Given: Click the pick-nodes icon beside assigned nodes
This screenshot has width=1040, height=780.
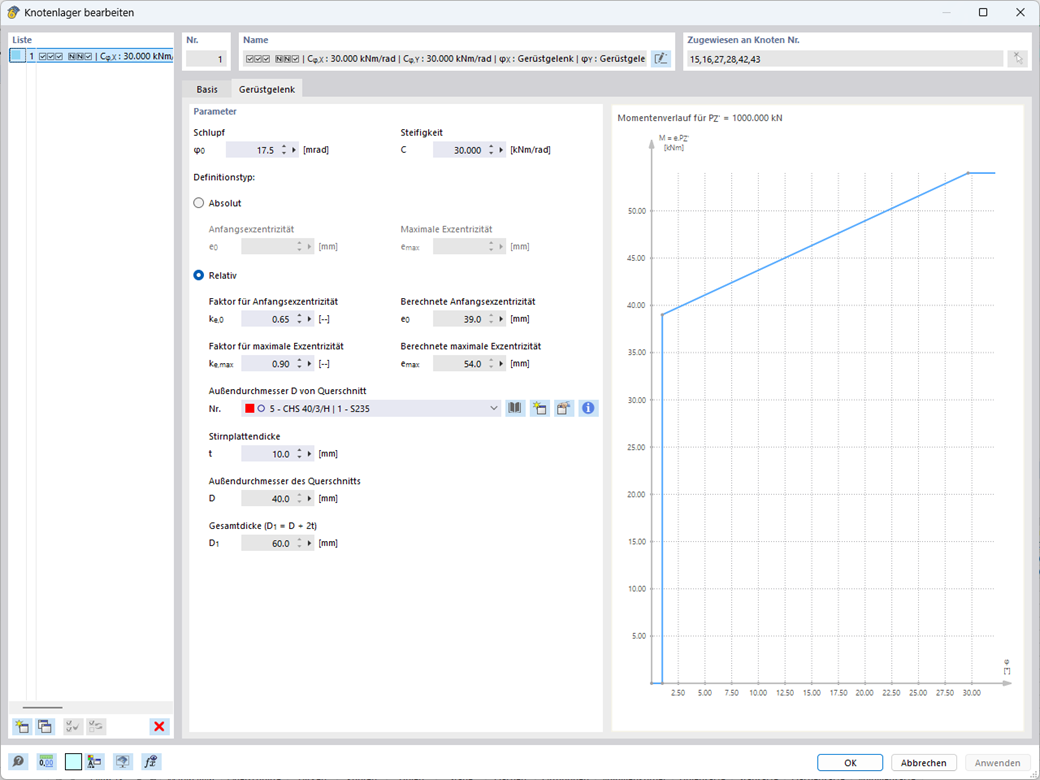Looking at the screenshot, I should 1017,58.
